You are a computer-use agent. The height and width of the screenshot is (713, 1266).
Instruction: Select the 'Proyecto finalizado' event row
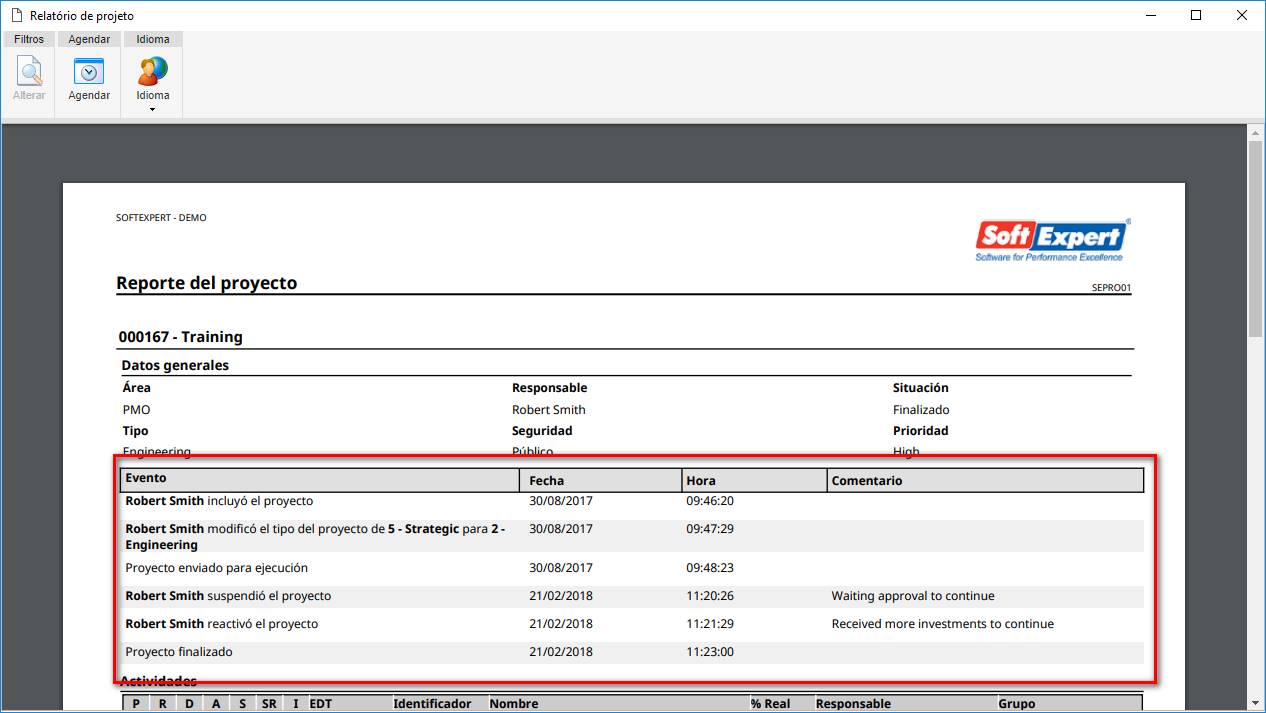pos(632,652)
